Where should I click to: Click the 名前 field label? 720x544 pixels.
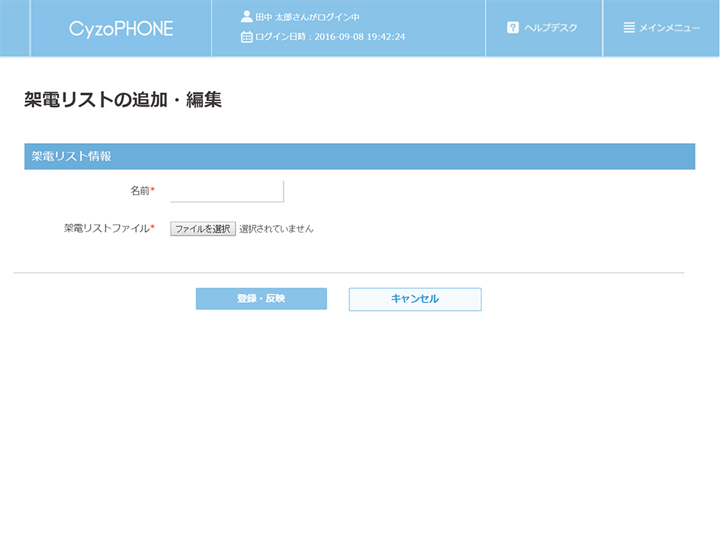(x=140, y=191)
